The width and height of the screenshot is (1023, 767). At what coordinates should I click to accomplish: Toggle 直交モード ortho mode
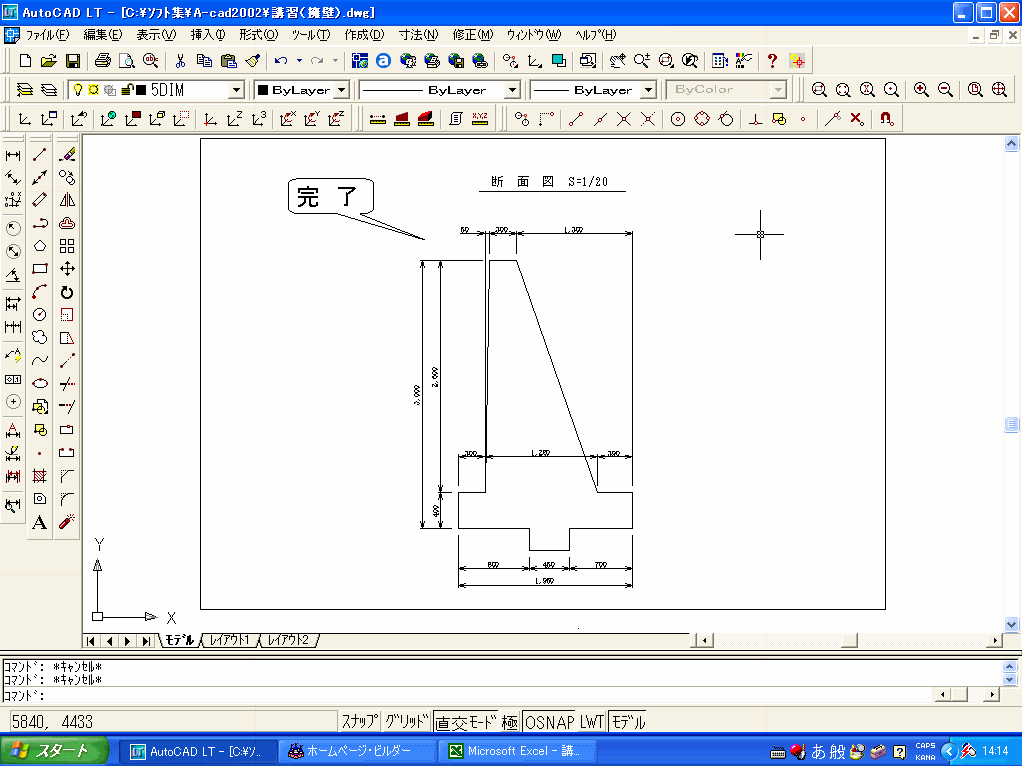466,722
